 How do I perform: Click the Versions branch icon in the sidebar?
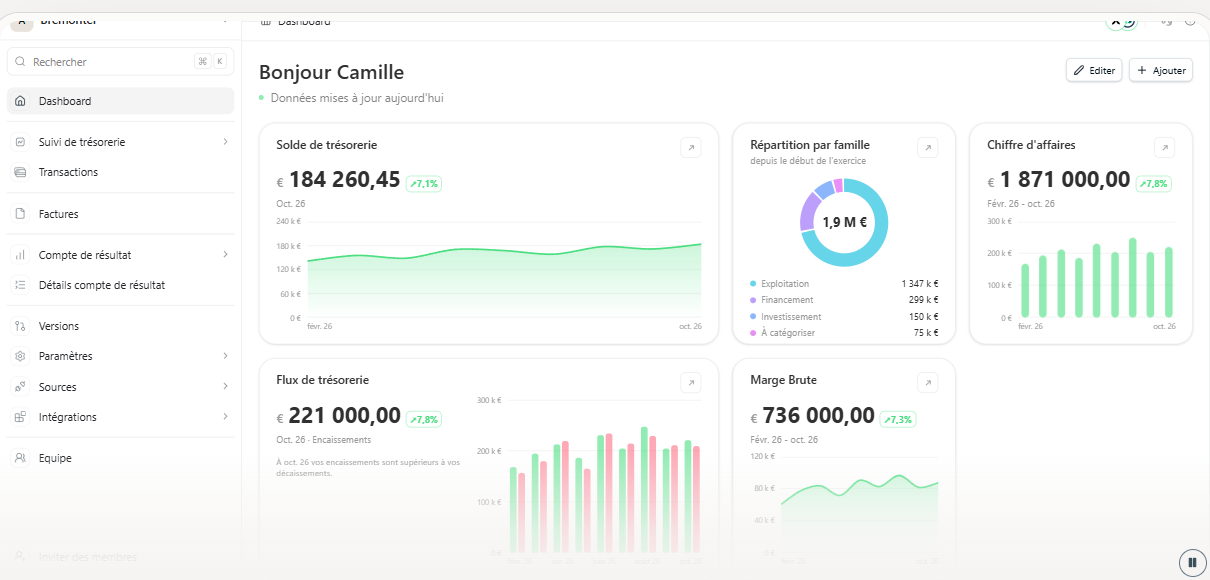coord(20,326)
